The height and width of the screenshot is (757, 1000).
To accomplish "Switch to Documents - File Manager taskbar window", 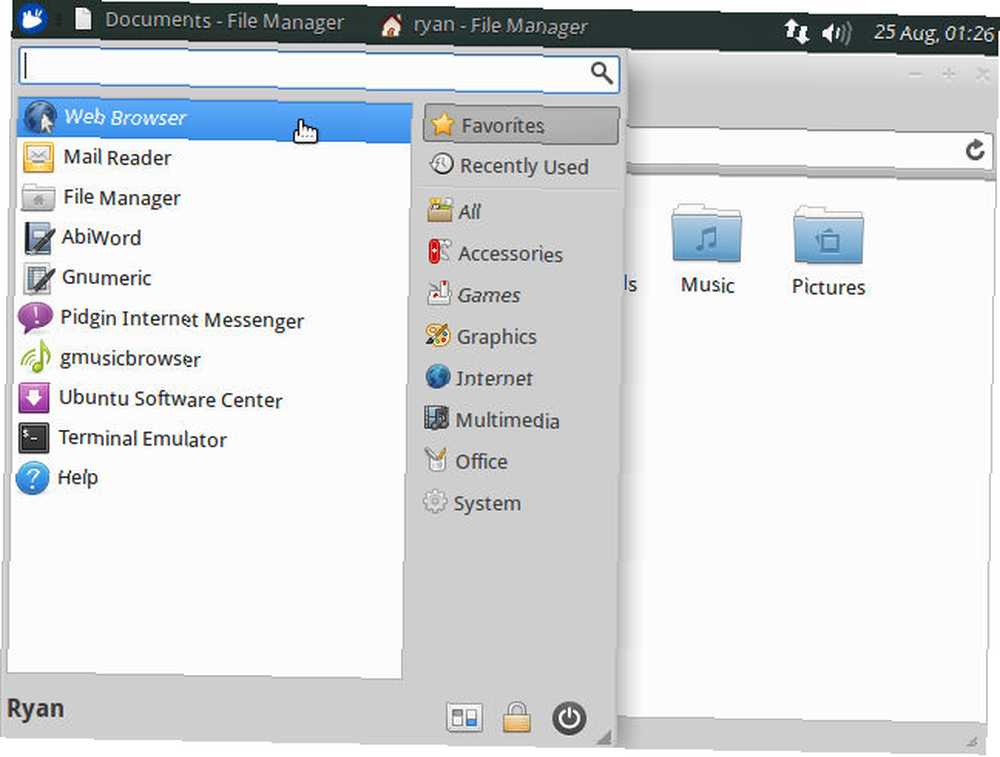I will click(x=209, y=20).
